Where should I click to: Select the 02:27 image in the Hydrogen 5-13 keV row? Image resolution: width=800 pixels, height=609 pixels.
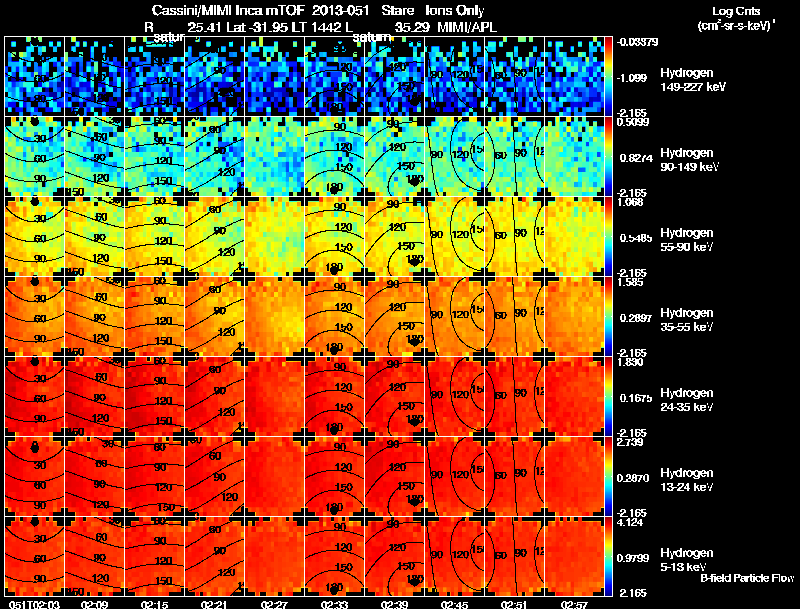274,557
